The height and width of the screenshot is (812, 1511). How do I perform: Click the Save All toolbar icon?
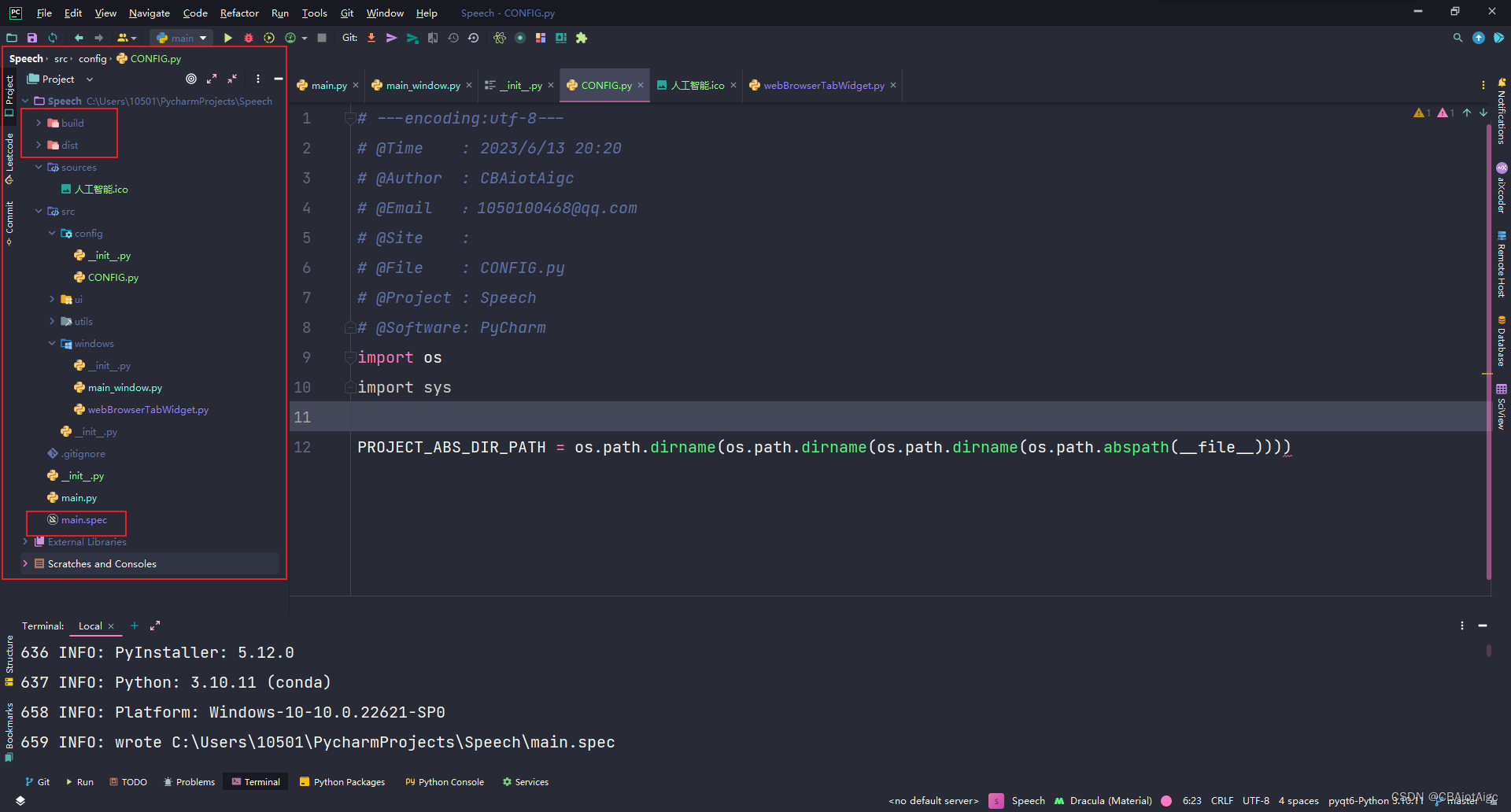(x=32, y=38)
